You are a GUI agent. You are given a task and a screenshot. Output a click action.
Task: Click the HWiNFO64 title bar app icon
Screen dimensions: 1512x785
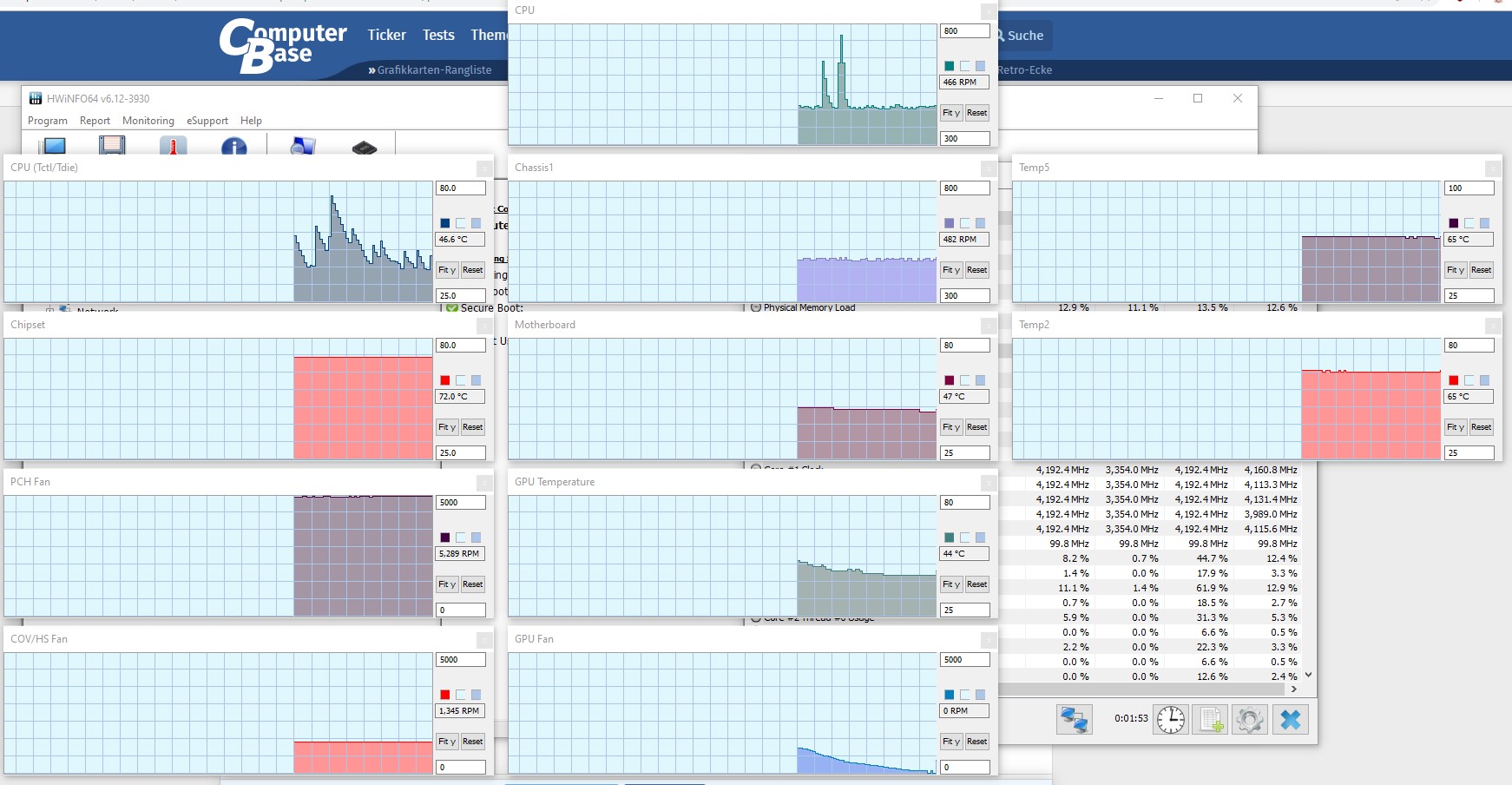click(36, 98)
